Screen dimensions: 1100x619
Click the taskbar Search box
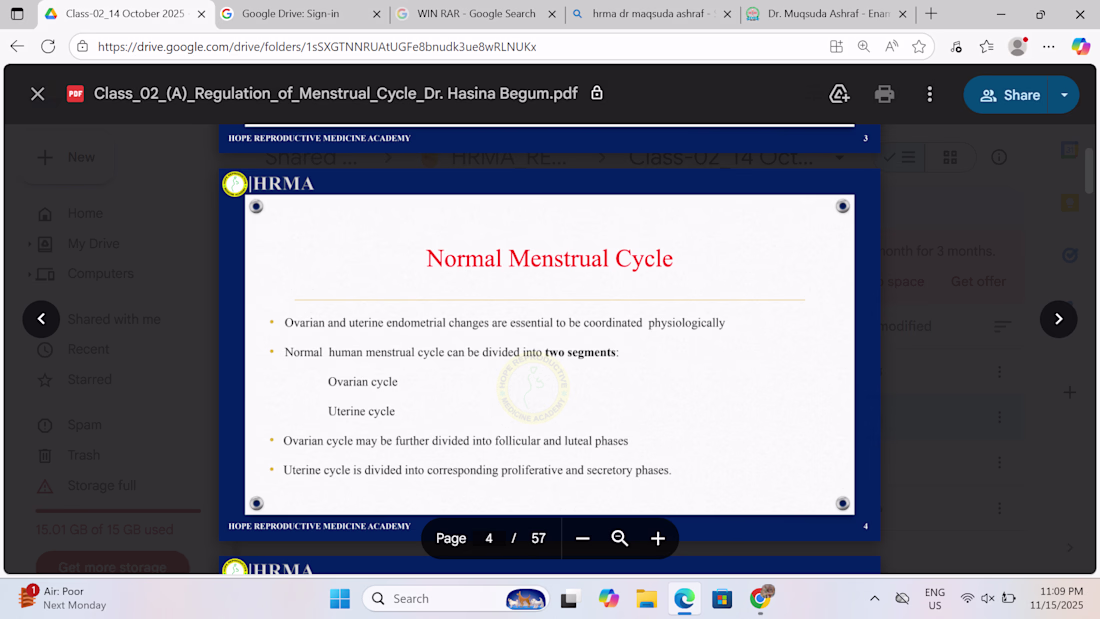pos(457,599)
